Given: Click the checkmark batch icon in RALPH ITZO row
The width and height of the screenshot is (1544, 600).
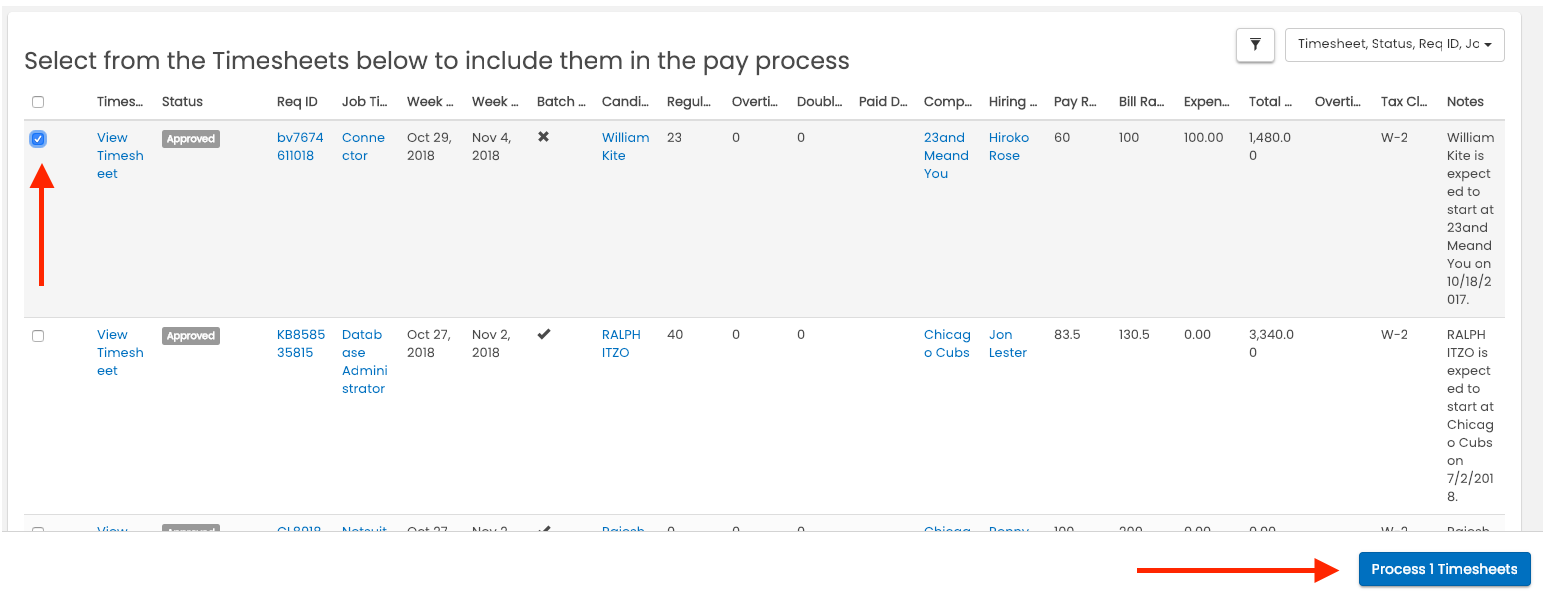Looking at the screenshot, I should (544, 334).
